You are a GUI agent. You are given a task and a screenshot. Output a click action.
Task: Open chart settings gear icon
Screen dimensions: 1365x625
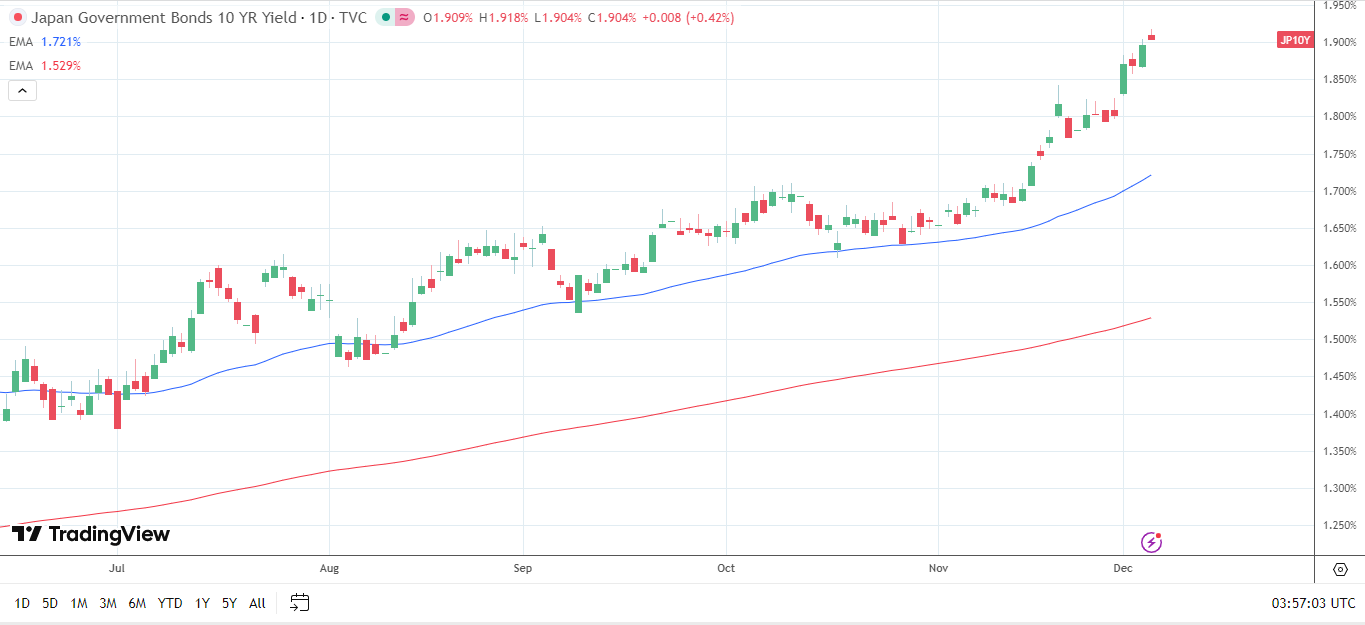(1340, 569)
